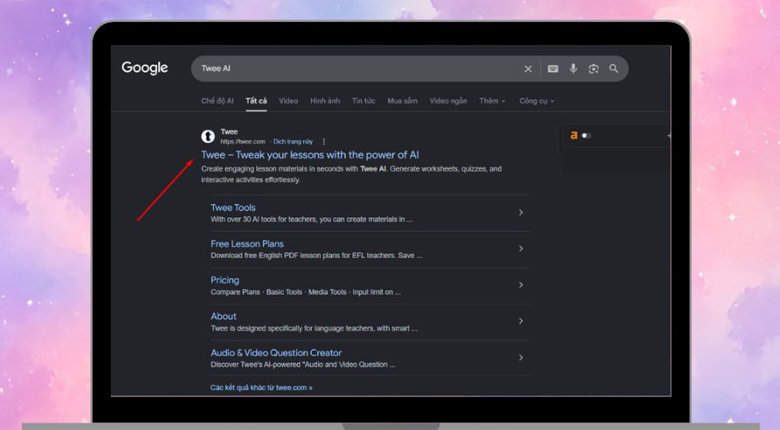Clear the search box with X icon
This screenshot has height=430, width=780.
528,69
